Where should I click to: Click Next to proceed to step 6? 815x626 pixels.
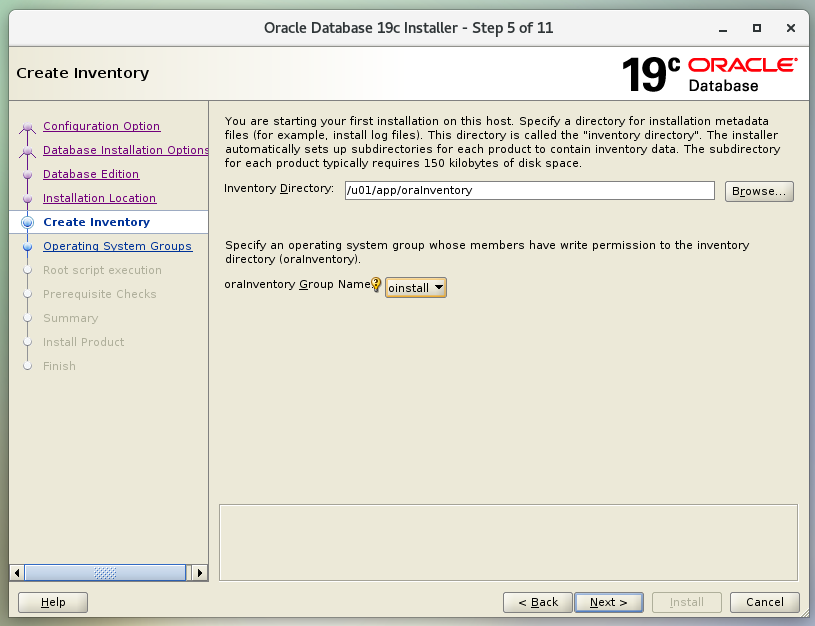pos(608,602)
